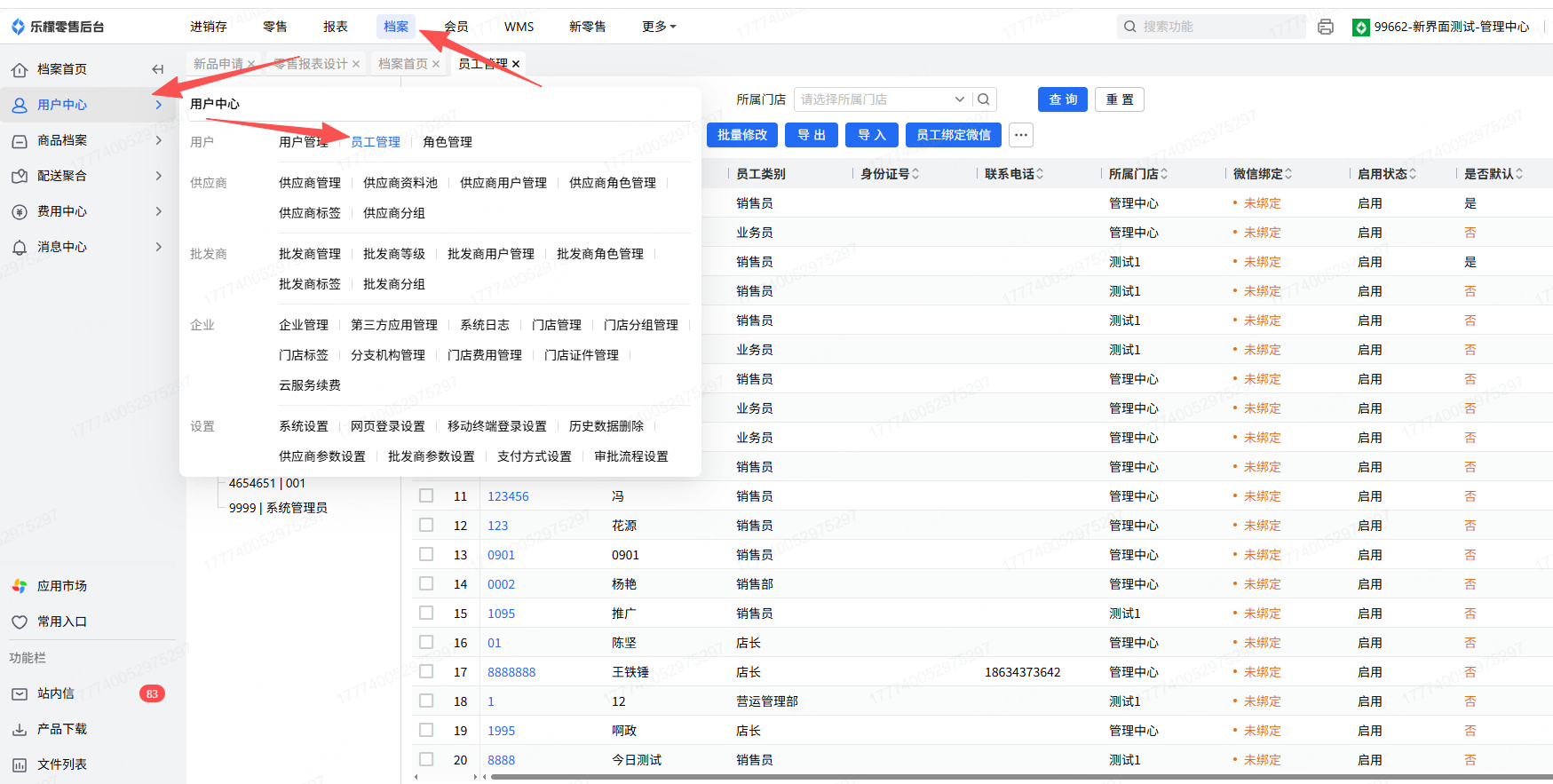The image size is (1553, 784).
Task: Collapse the sidebar with the arrow icon
Action: [157, 69]
